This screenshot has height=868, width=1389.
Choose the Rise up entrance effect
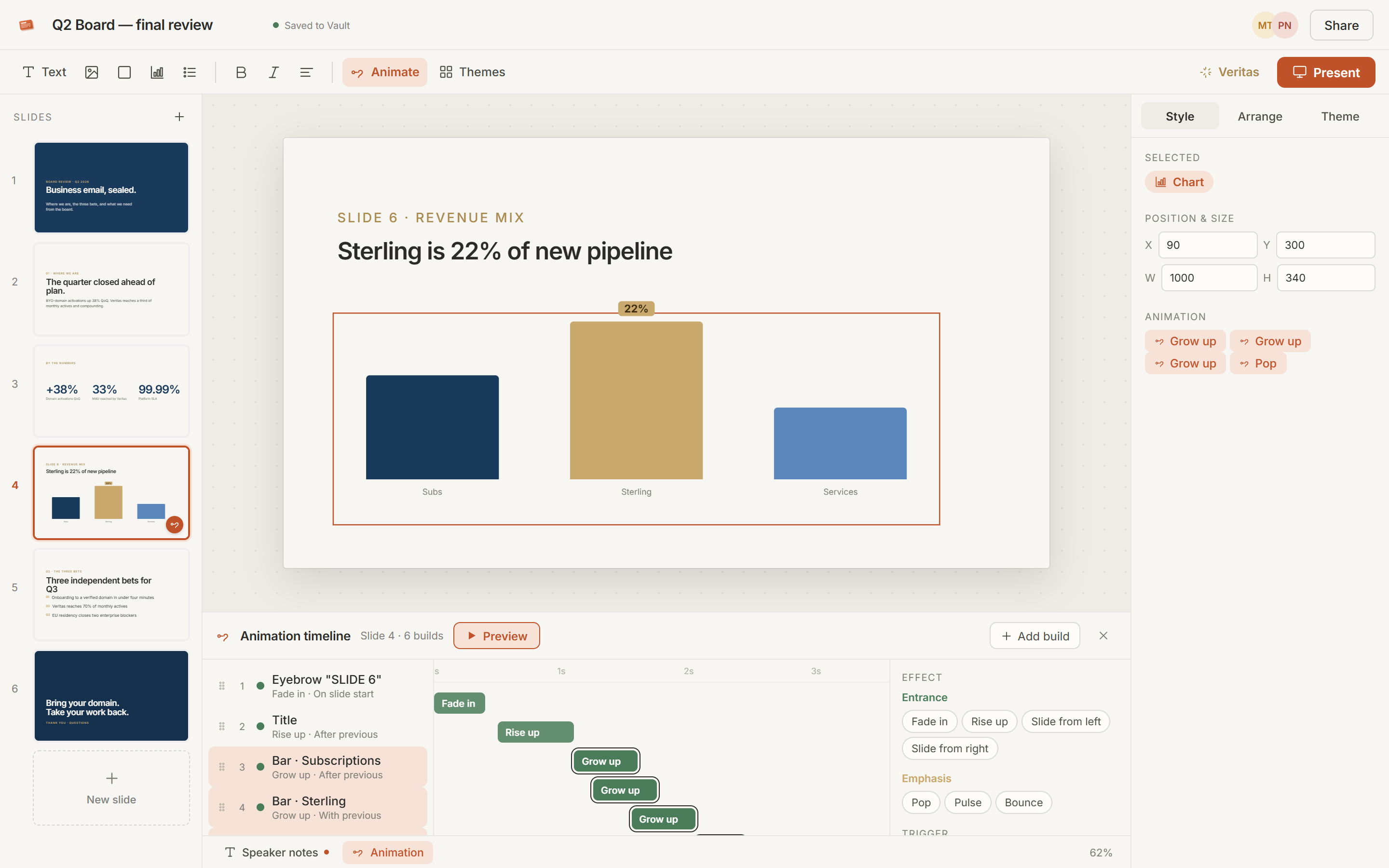pos(990,721)
